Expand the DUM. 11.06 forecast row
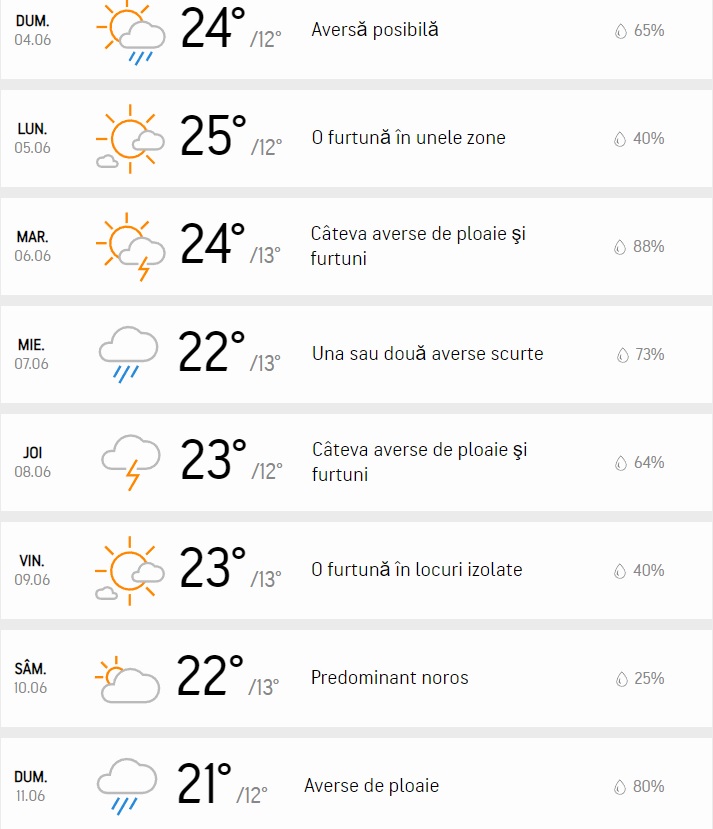The image size is (713, 829). click(x=356, y=786)
